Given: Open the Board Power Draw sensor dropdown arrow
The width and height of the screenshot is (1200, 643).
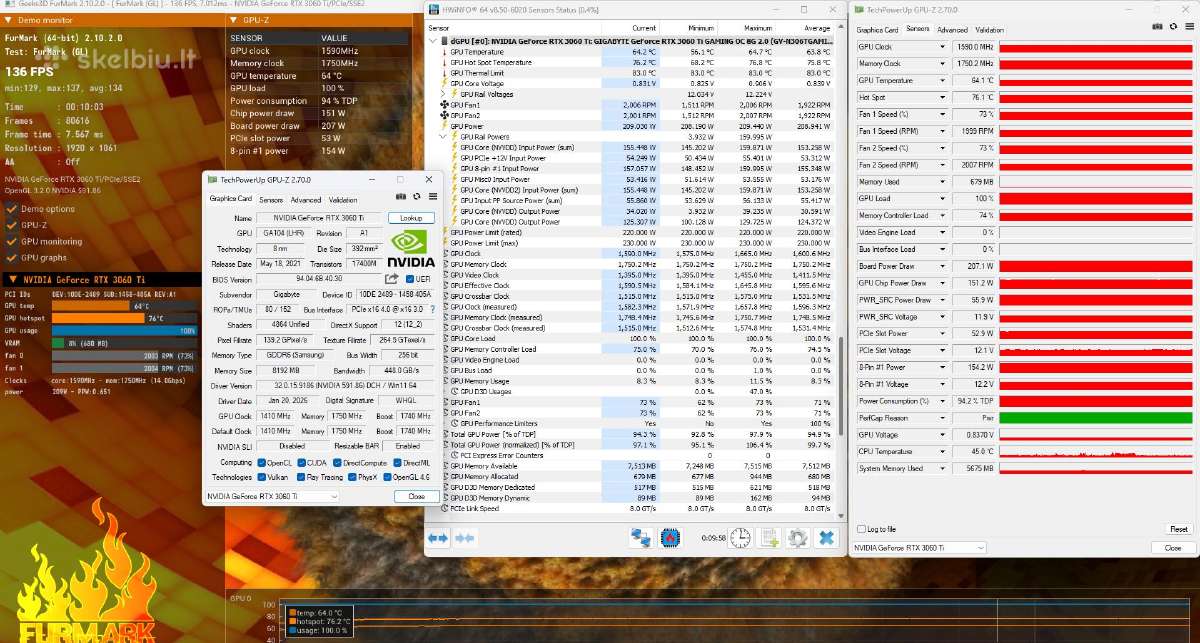Looking at the screenshot, I should (x=942, y=266).
